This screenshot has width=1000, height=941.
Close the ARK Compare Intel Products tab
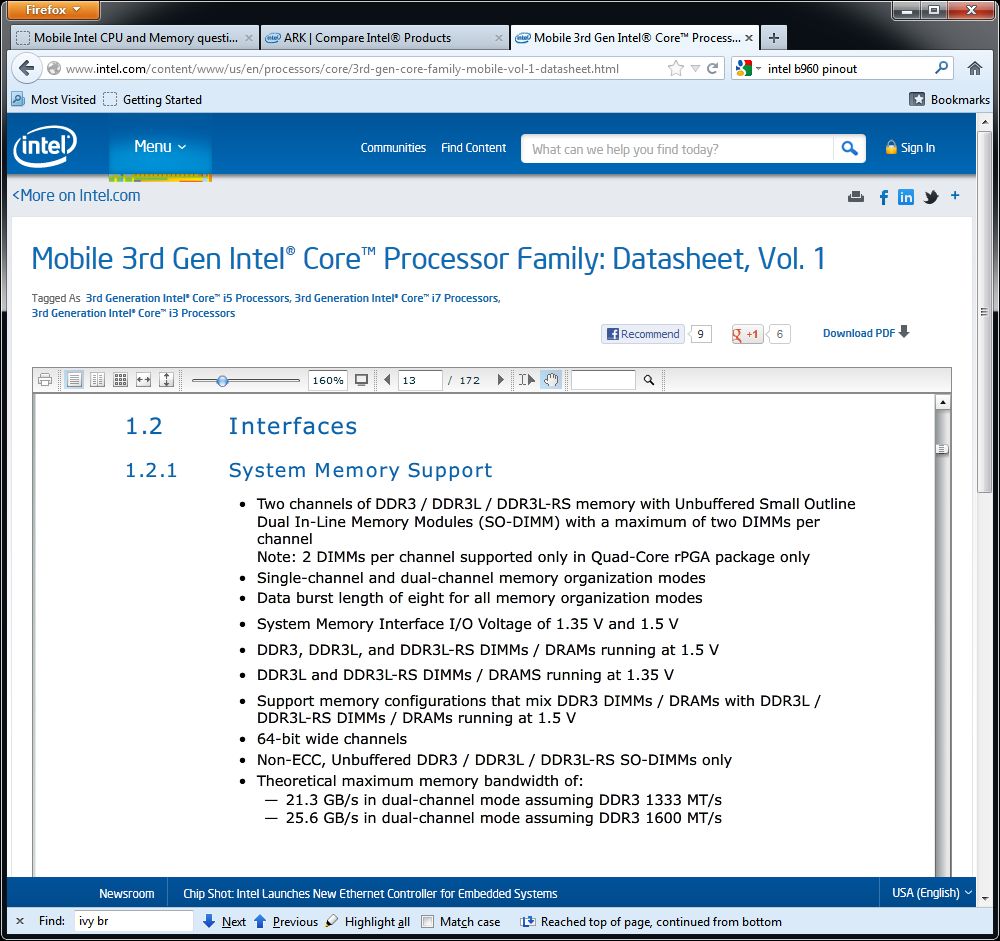499,38
